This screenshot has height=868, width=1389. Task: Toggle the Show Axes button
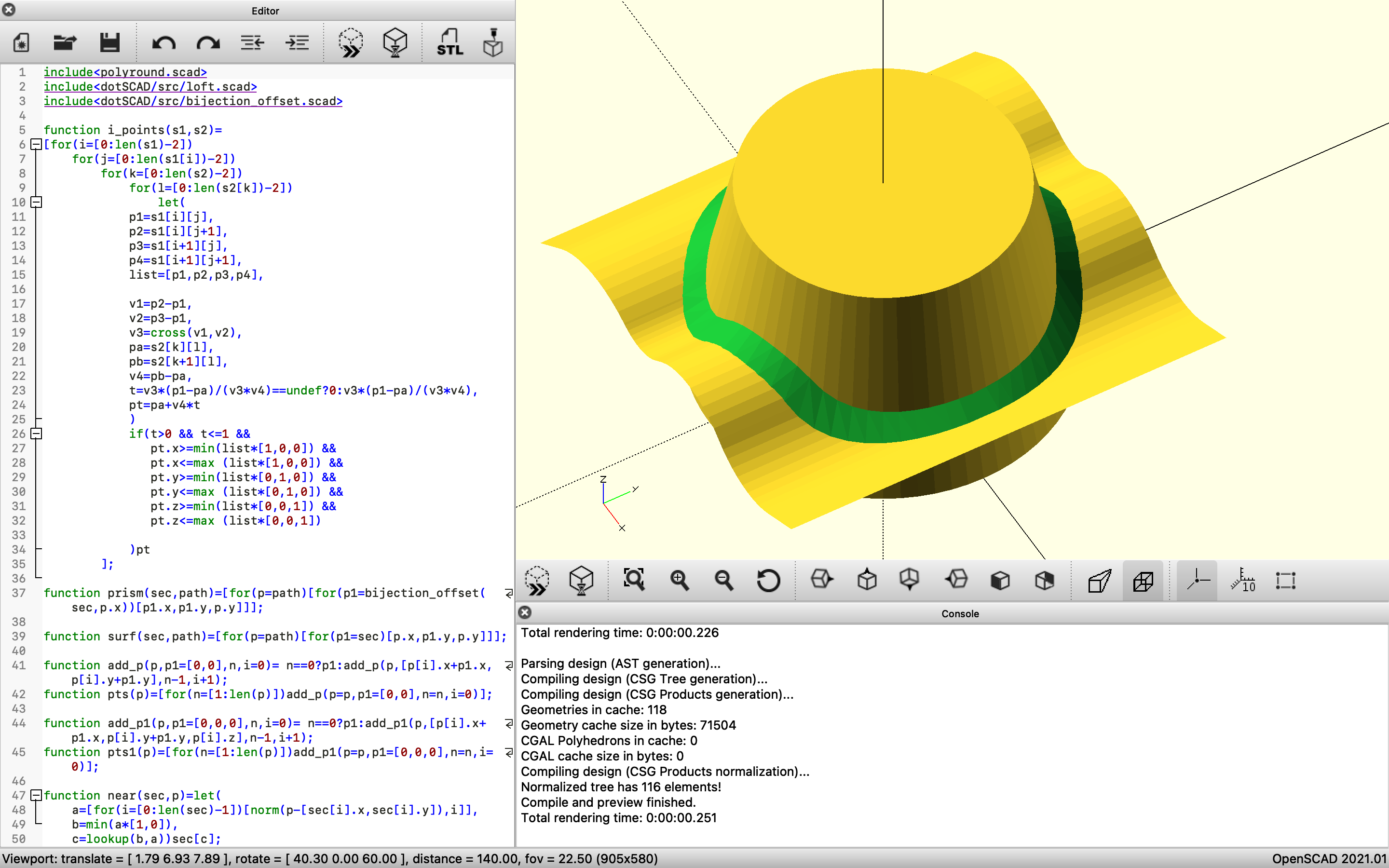pyautogui.click(x=1198, y=580)
